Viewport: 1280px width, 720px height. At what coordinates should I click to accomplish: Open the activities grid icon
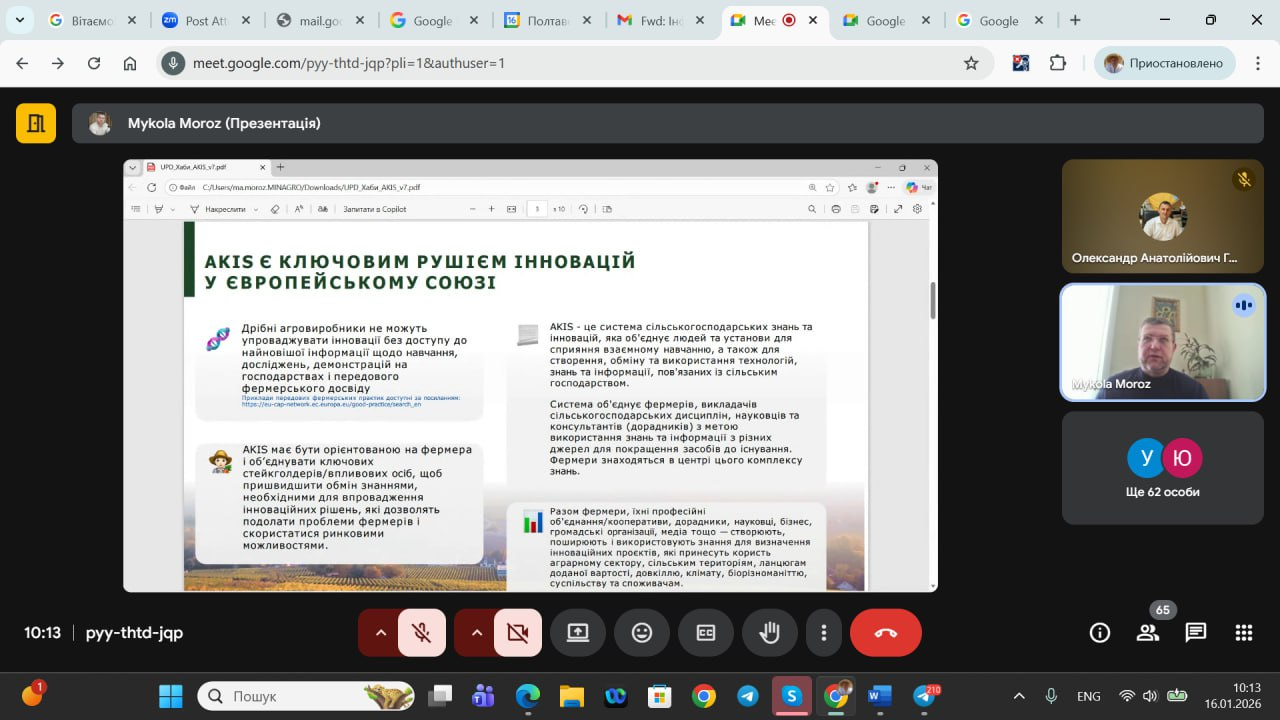1244,632
